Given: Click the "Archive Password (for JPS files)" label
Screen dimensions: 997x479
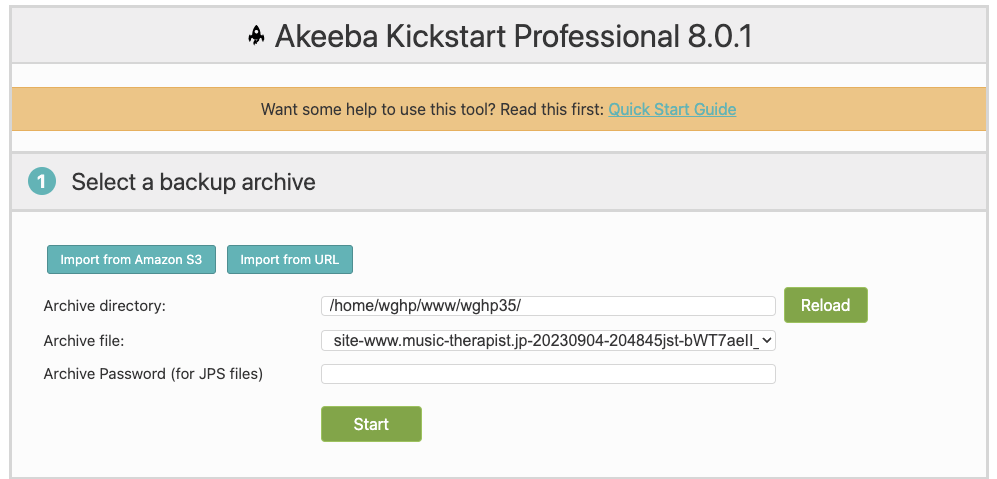Looking at the screenshot, I should point(153,374).
